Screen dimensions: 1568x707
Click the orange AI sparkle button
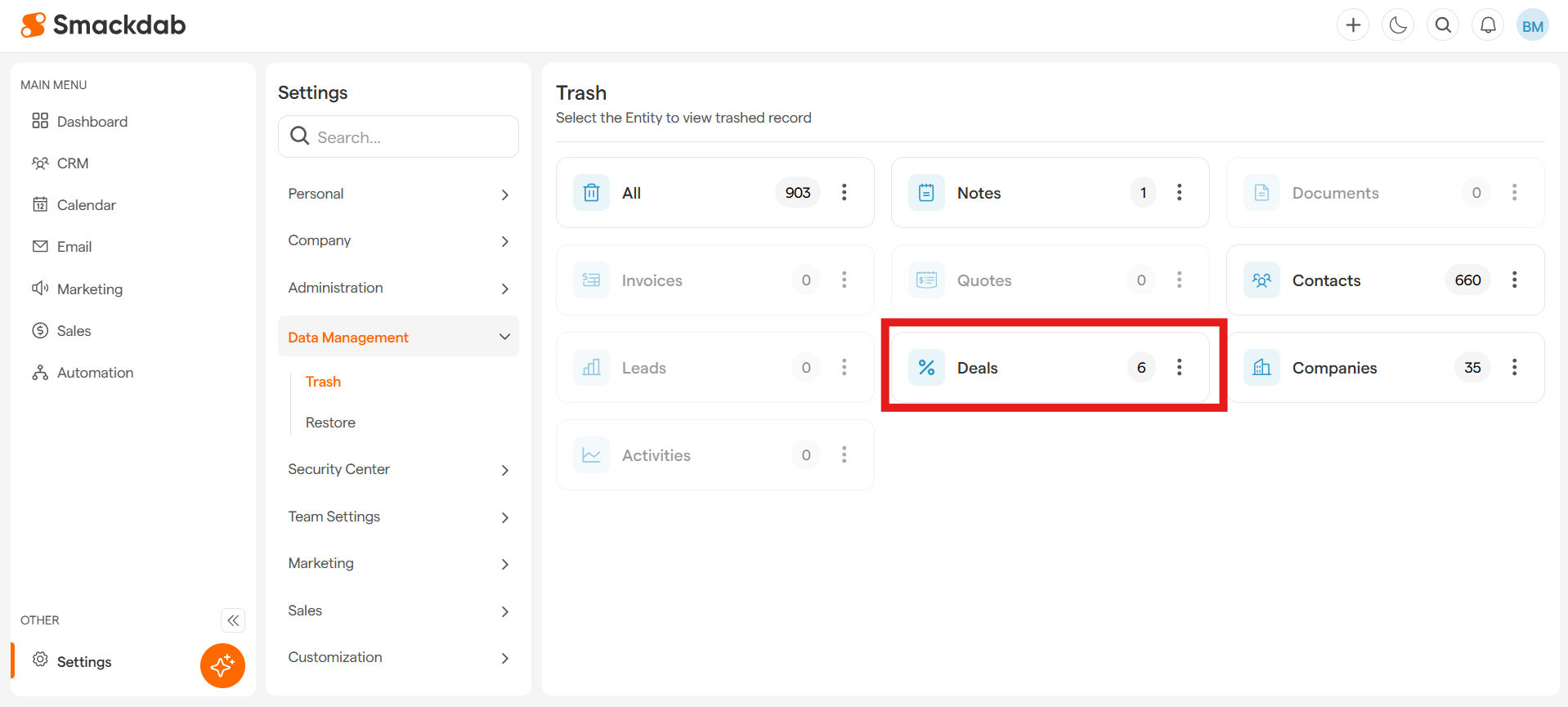pos(222,665)
